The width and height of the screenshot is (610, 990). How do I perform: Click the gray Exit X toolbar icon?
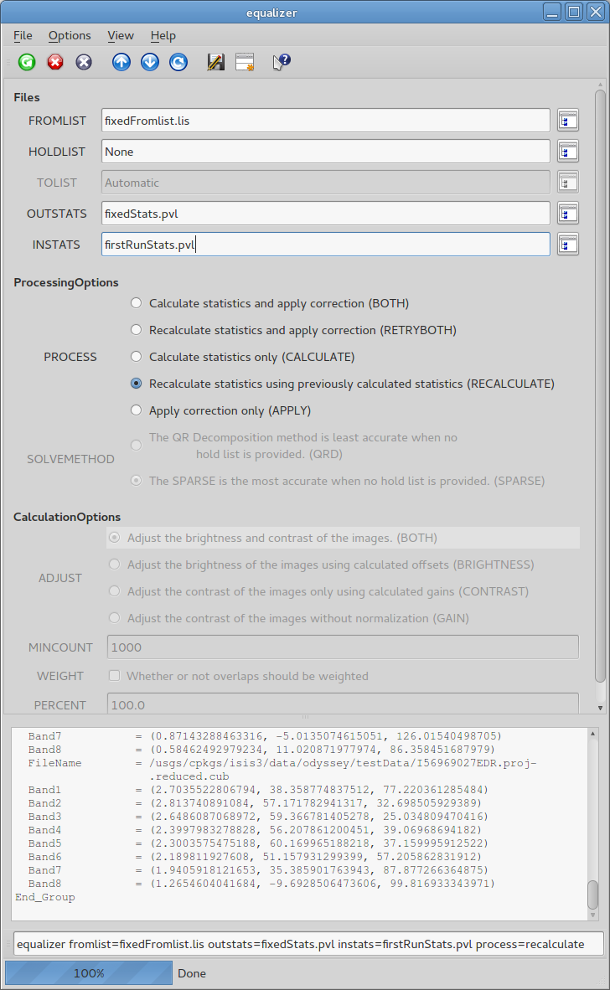click(x=84, y=62)
